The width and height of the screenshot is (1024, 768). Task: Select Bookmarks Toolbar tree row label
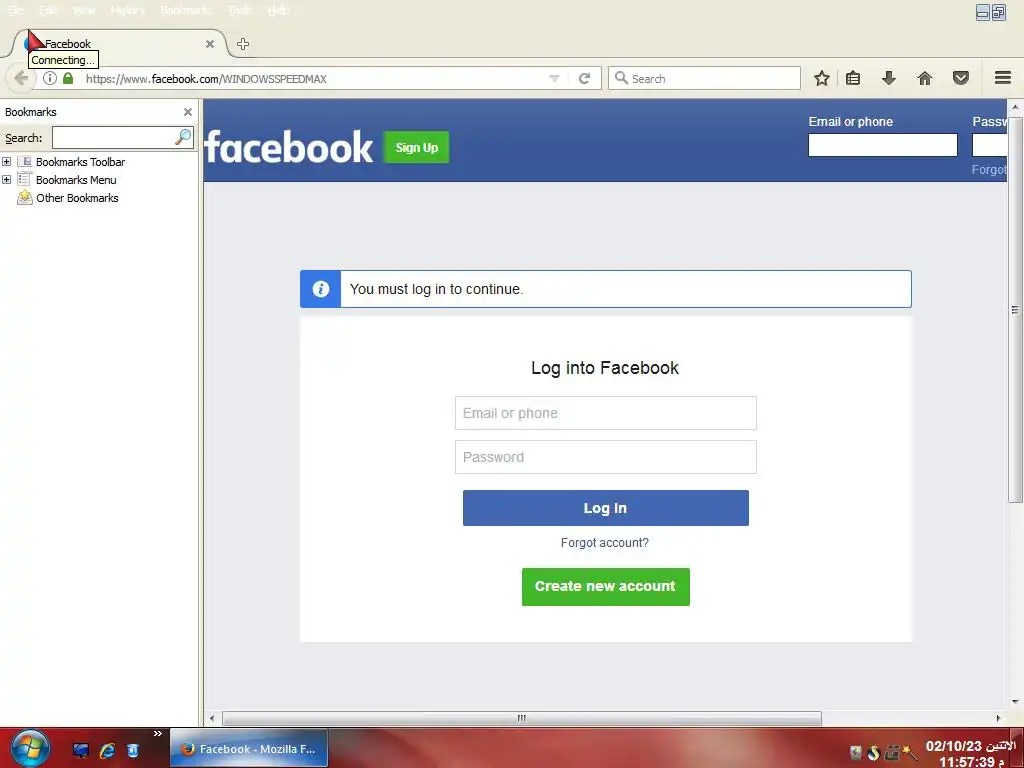click(80, 162)
